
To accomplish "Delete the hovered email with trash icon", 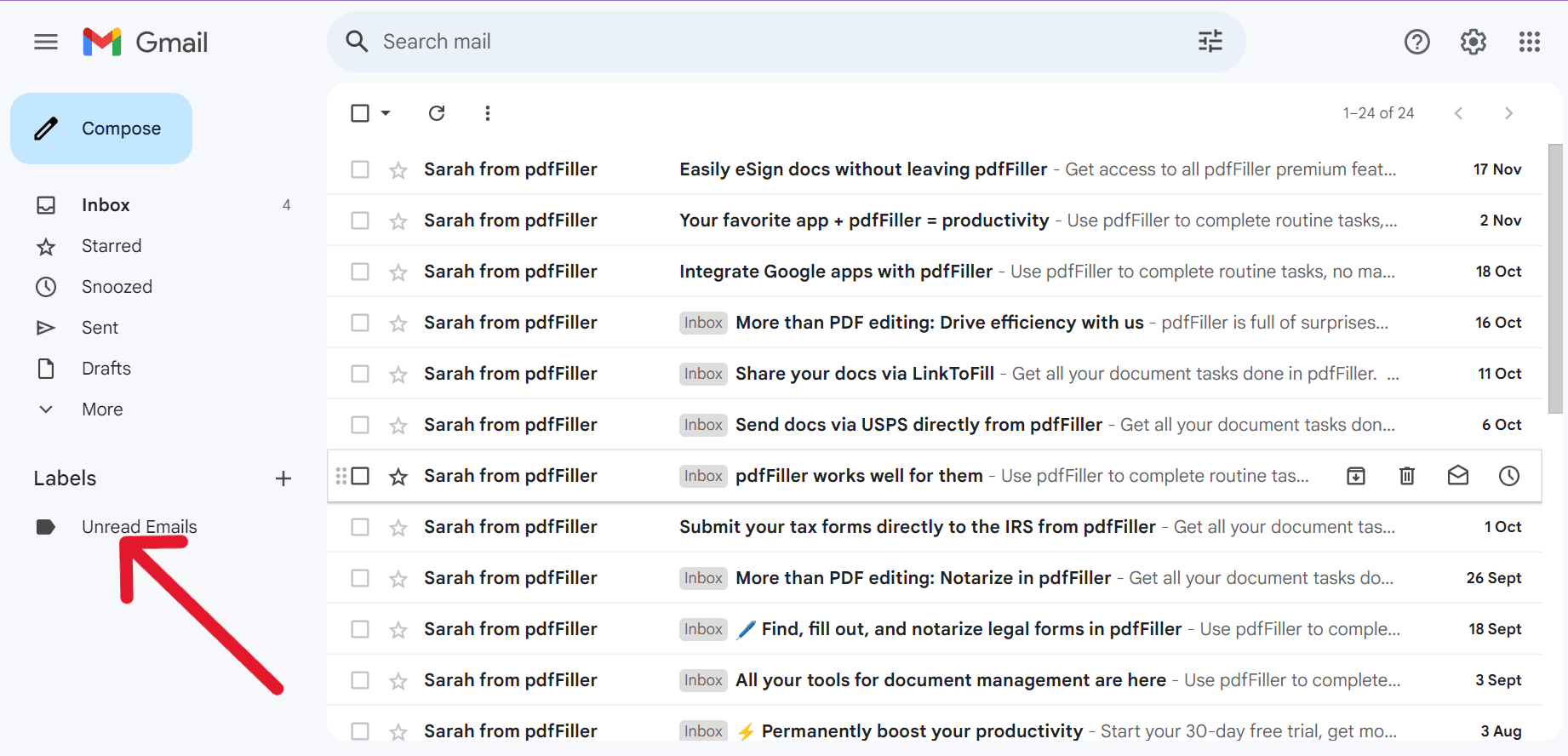I will [1406, 476].
